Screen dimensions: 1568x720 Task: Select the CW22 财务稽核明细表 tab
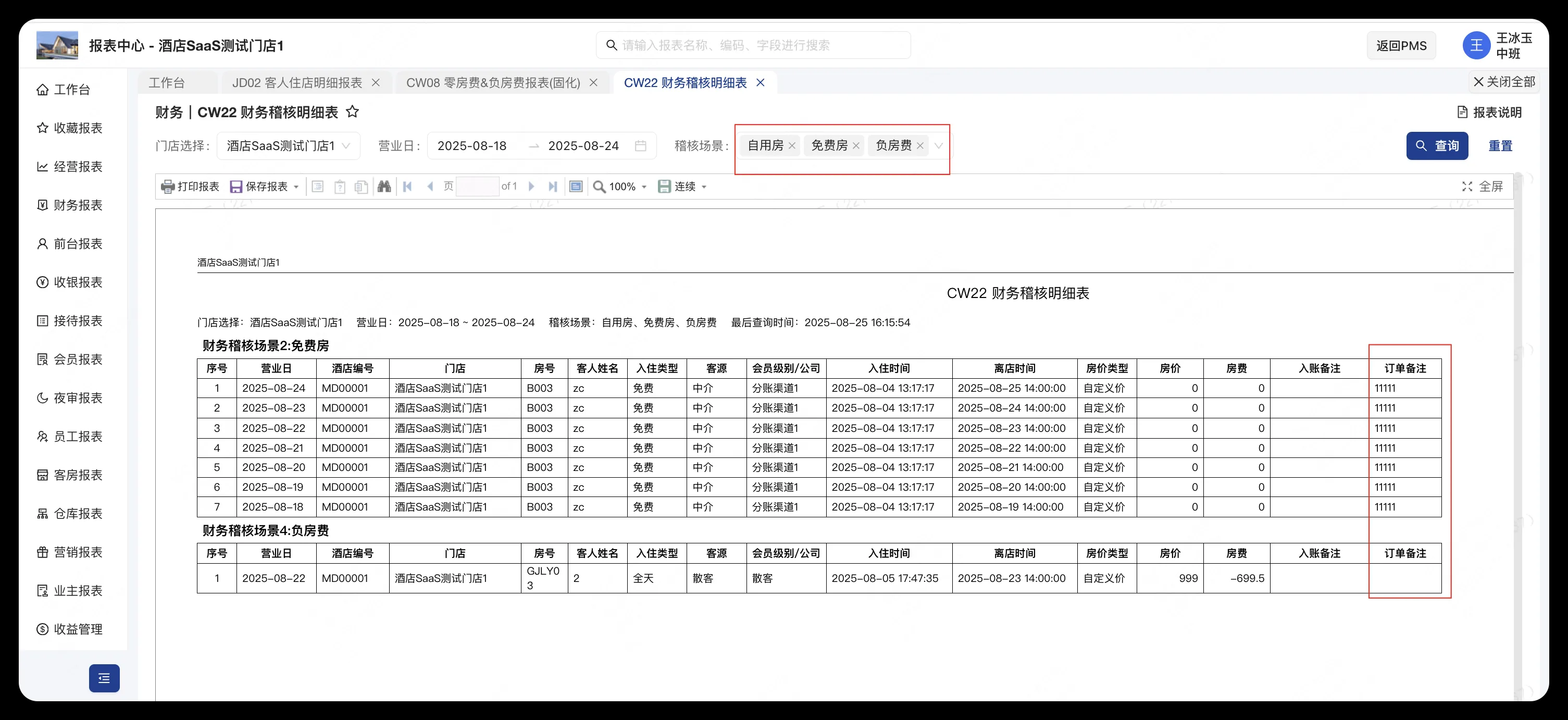pyautogui.click(x=686, y=82)
